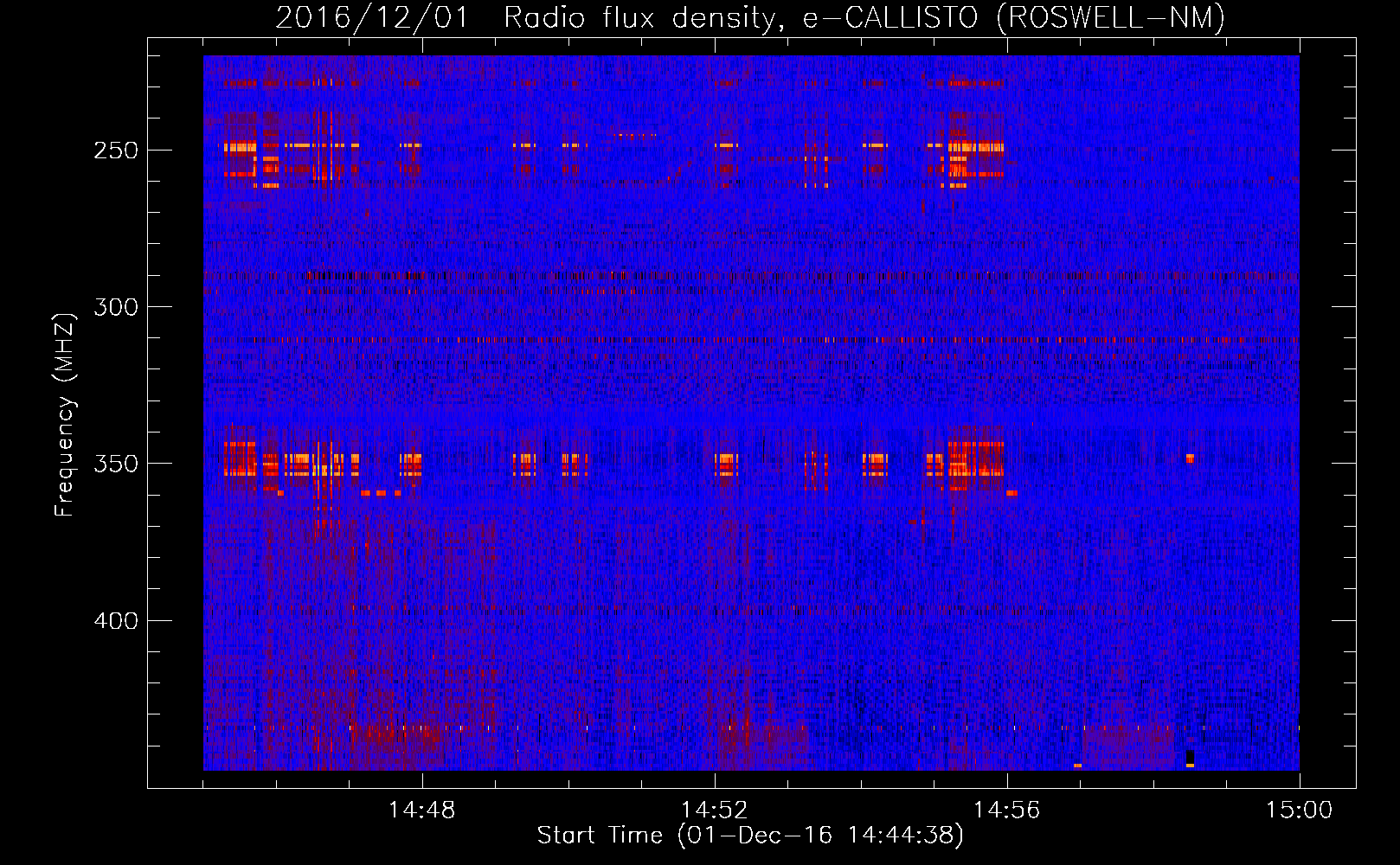Click the 300 frequency tick label
The image size is (1400, 865).
116,307
